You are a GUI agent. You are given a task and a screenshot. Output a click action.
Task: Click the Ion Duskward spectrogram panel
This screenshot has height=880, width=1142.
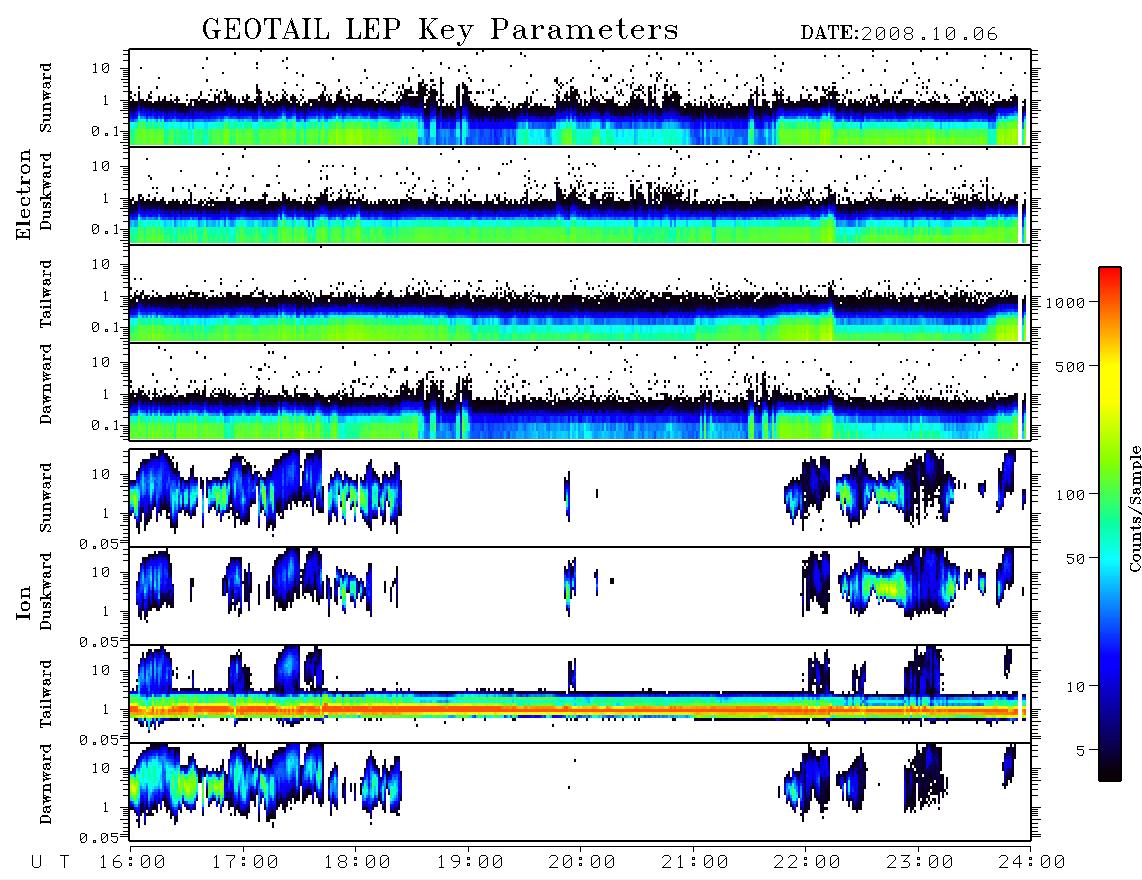pyautogui.click(x=580, y=595)
